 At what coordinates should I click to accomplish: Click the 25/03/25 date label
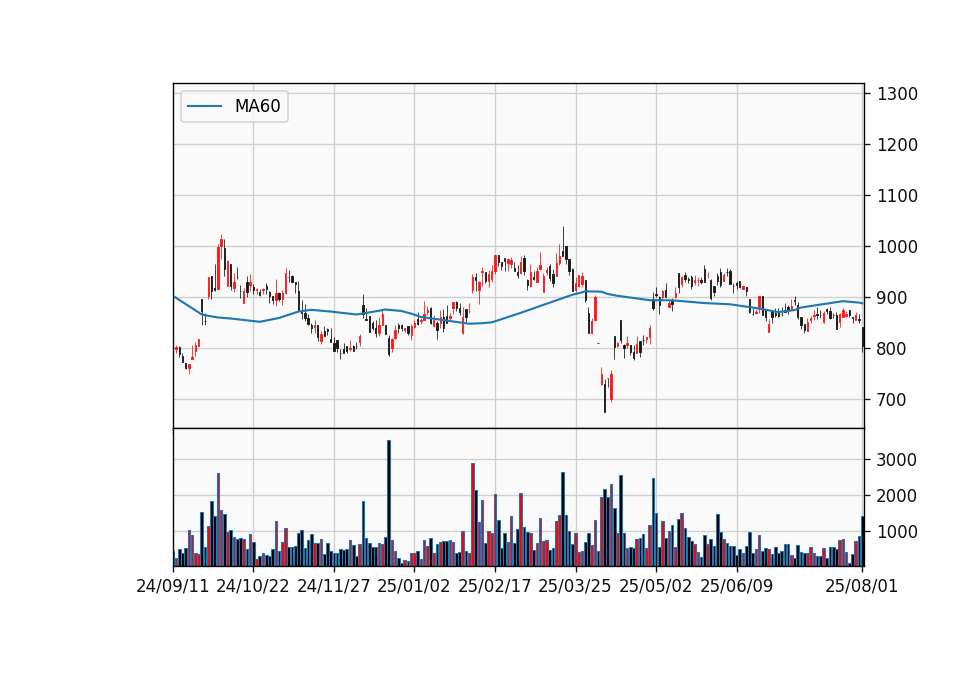pos(575,586)
